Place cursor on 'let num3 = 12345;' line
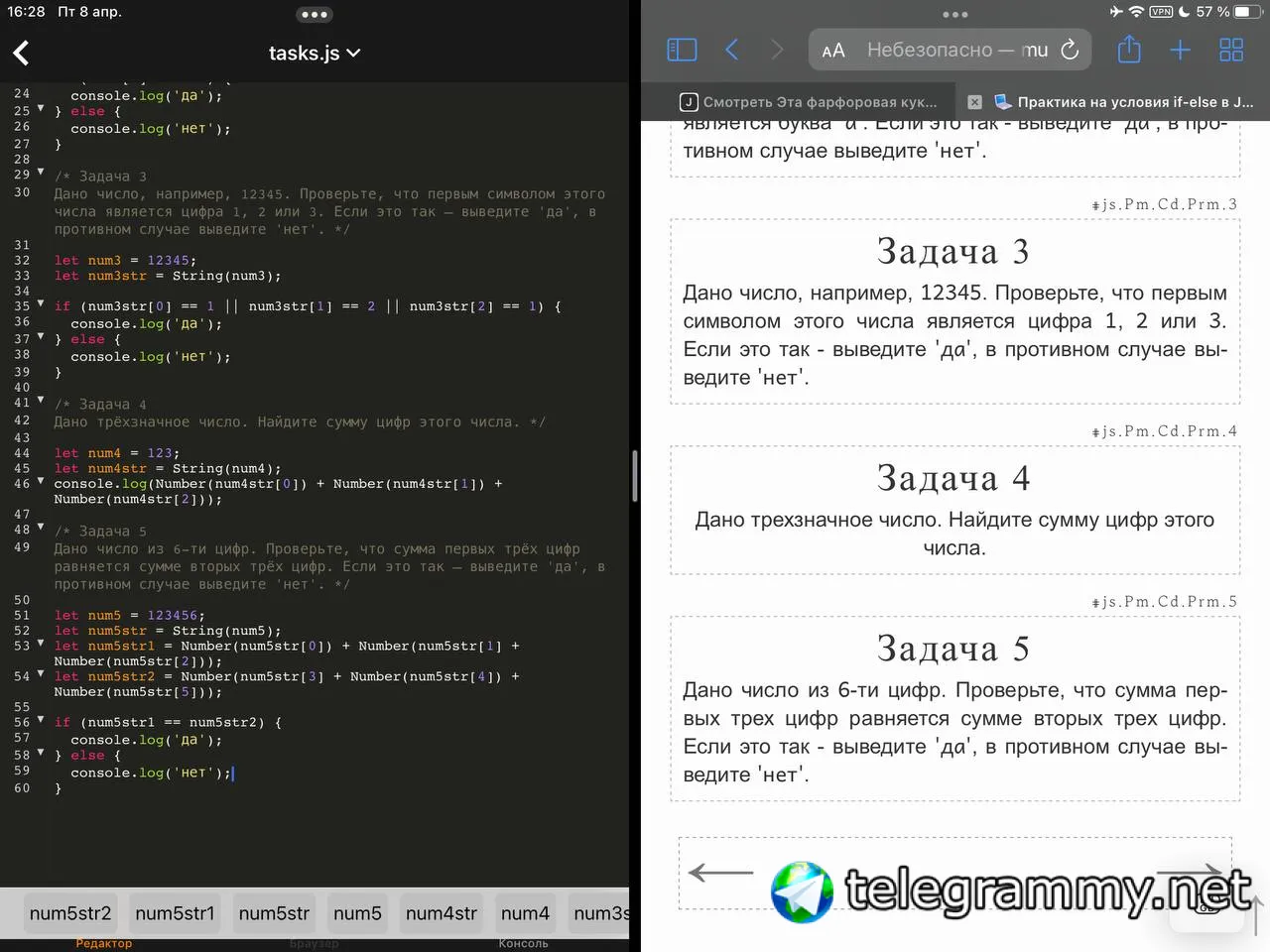The height and width of the screenshot is (952, 1270). click(125, 261)
